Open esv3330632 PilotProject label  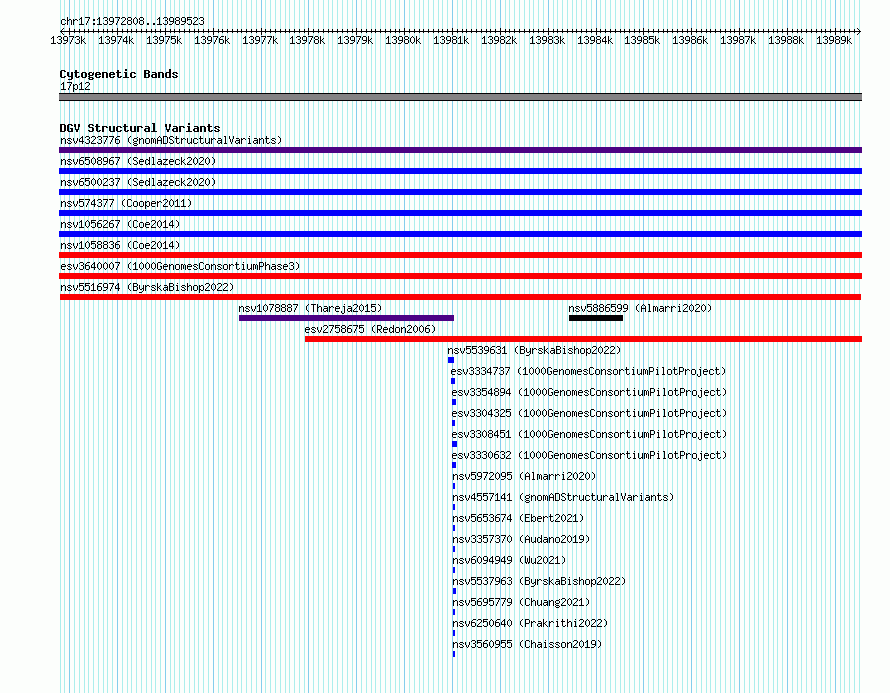click(x=589, y=455)
